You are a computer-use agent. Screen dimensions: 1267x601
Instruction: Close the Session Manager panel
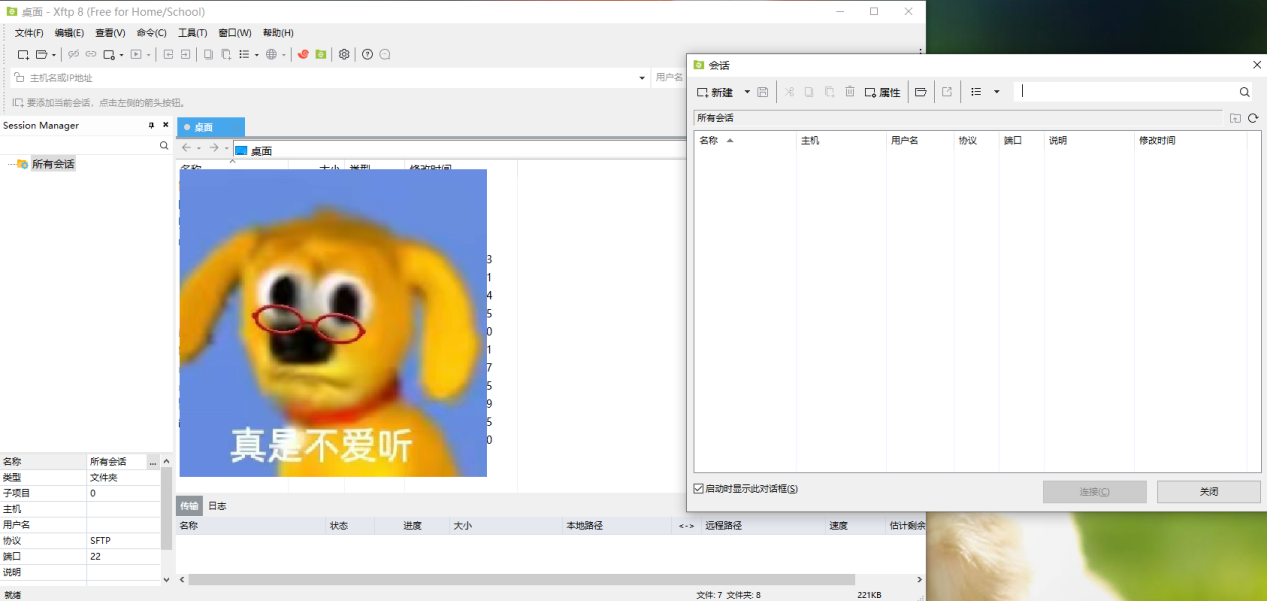pyautogui.click(x=166, y=126)
